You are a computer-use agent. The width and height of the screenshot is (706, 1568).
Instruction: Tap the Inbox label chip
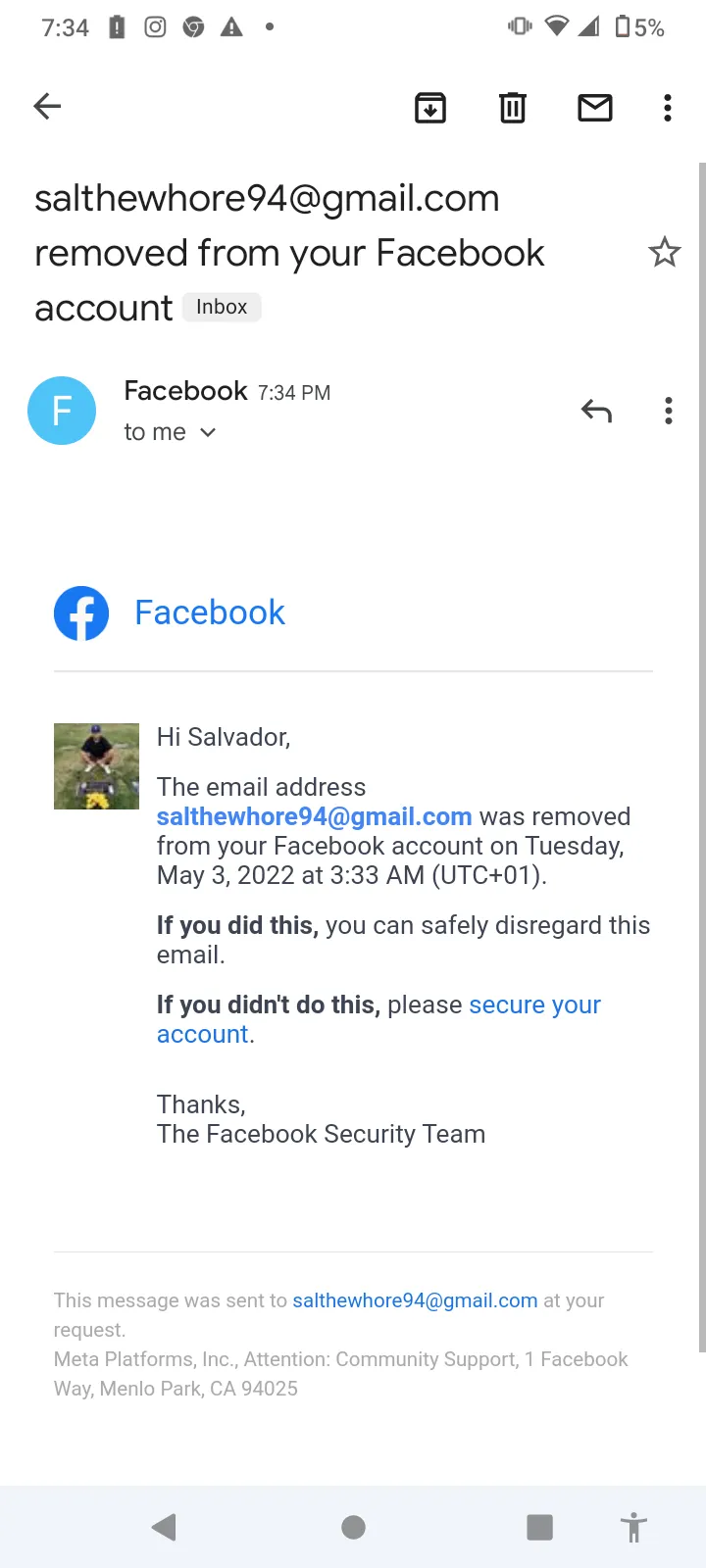[222, 307]
